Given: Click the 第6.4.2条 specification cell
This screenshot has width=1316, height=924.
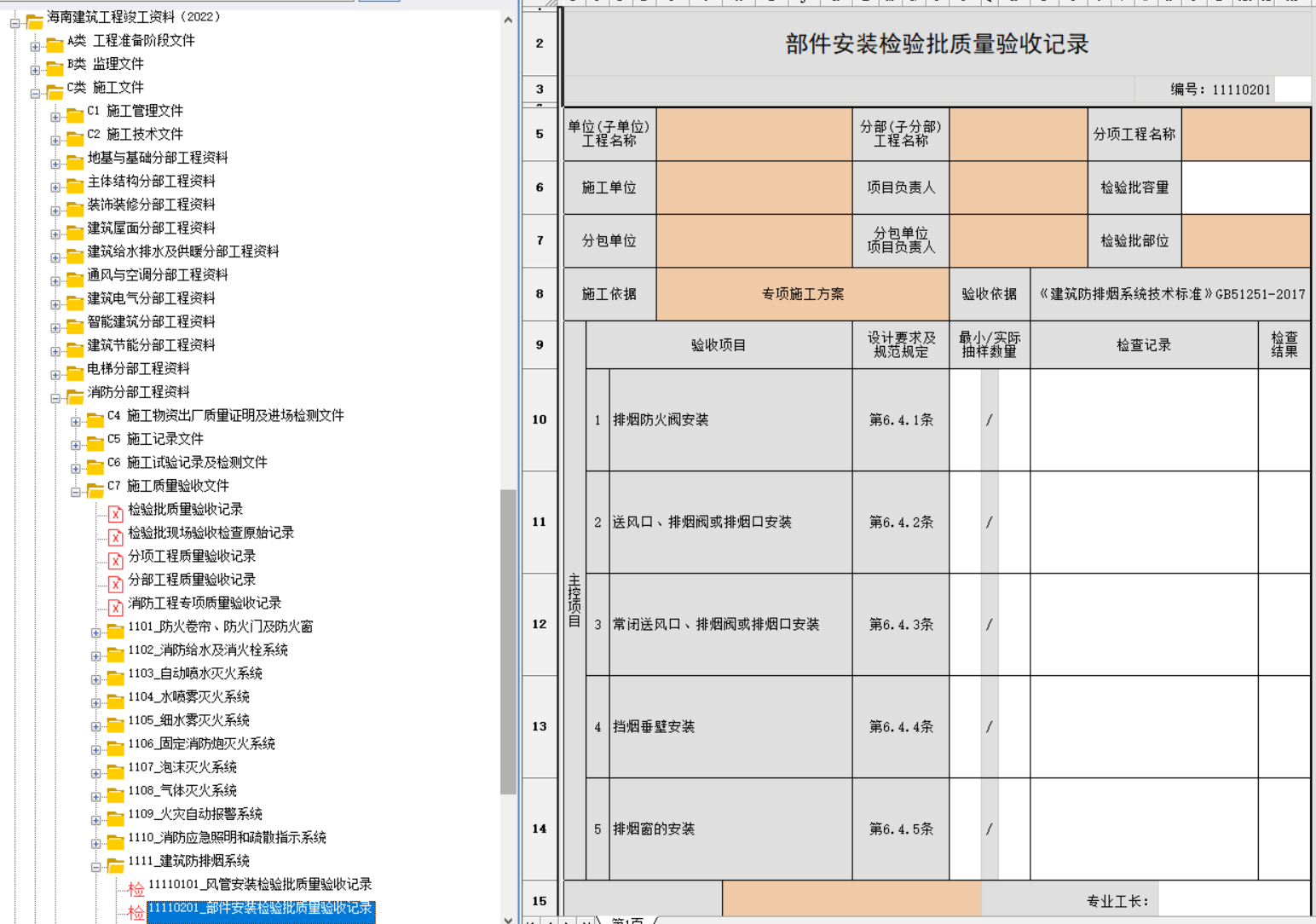Looking at the screenshot, I should 901,522.
